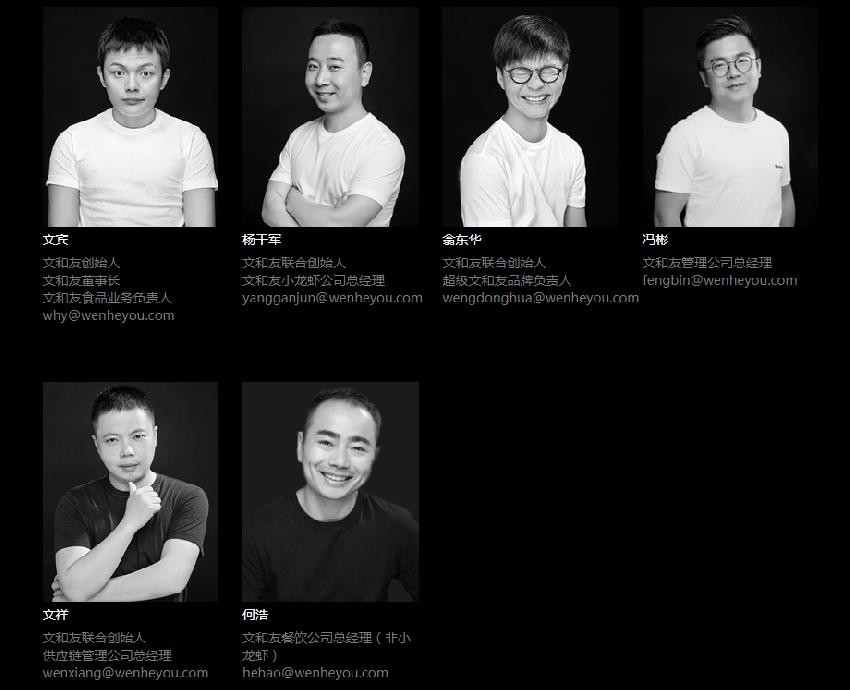Open email link wenxiang@wenheyou.com
Image resolution: width=850 pixels, height=690 pixels.
(125, 673)
